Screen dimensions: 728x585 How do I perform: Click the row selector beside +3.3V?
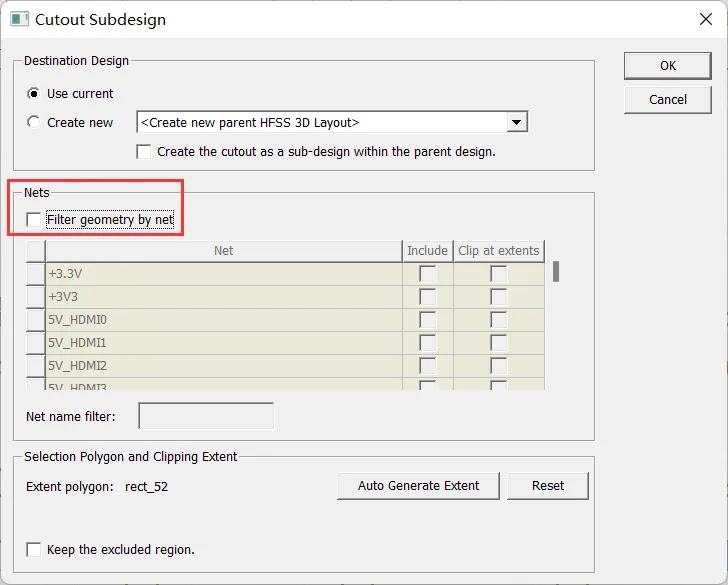(35, 274)
